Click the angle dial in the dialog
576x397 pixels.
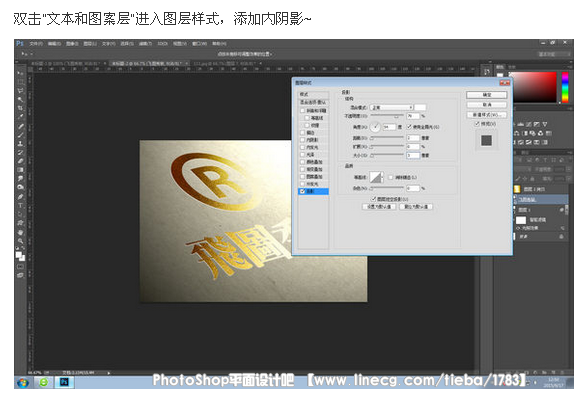[x=375, y=127]
